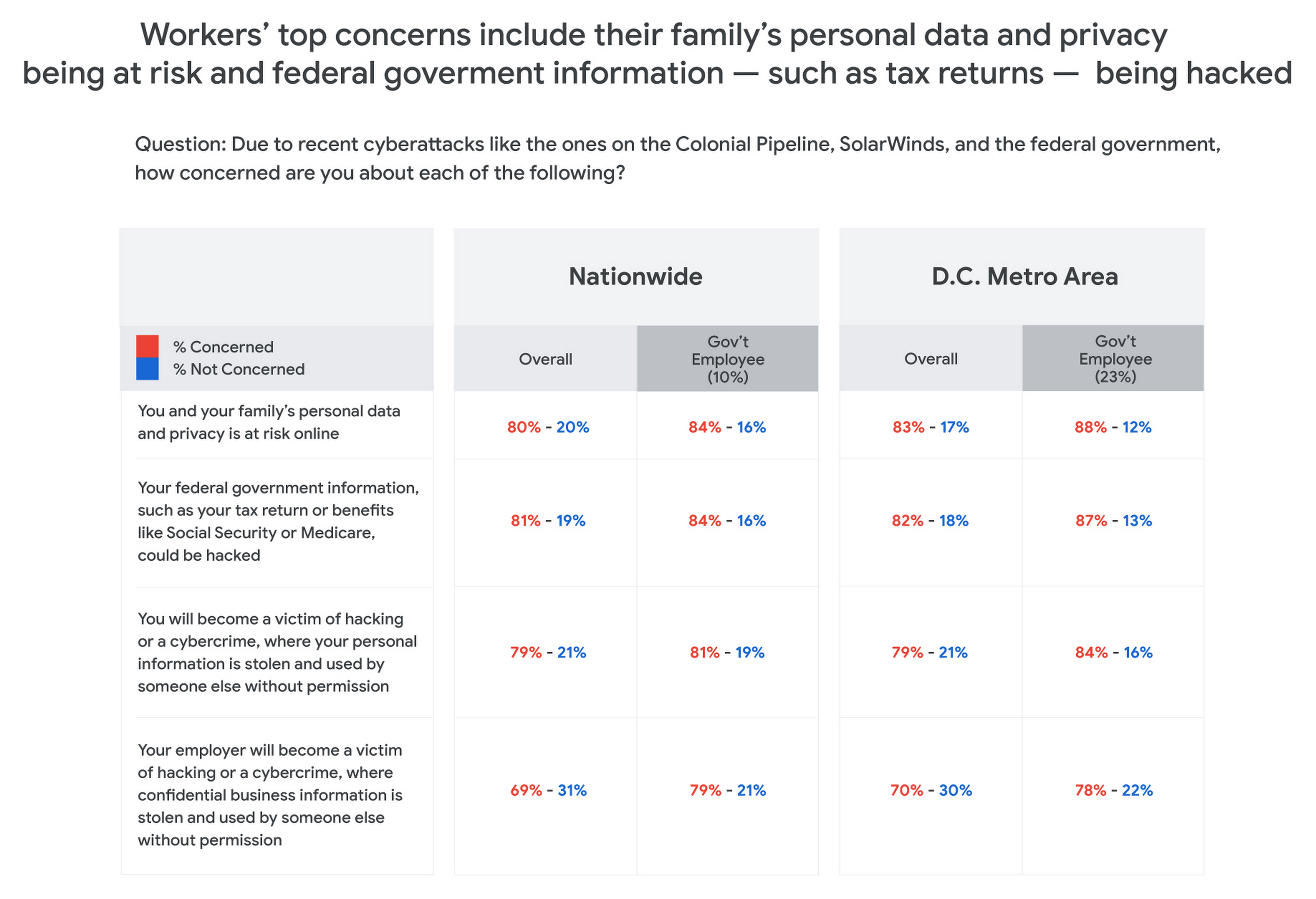Click the Nationwide Overall subheader

tap(545, 359)
